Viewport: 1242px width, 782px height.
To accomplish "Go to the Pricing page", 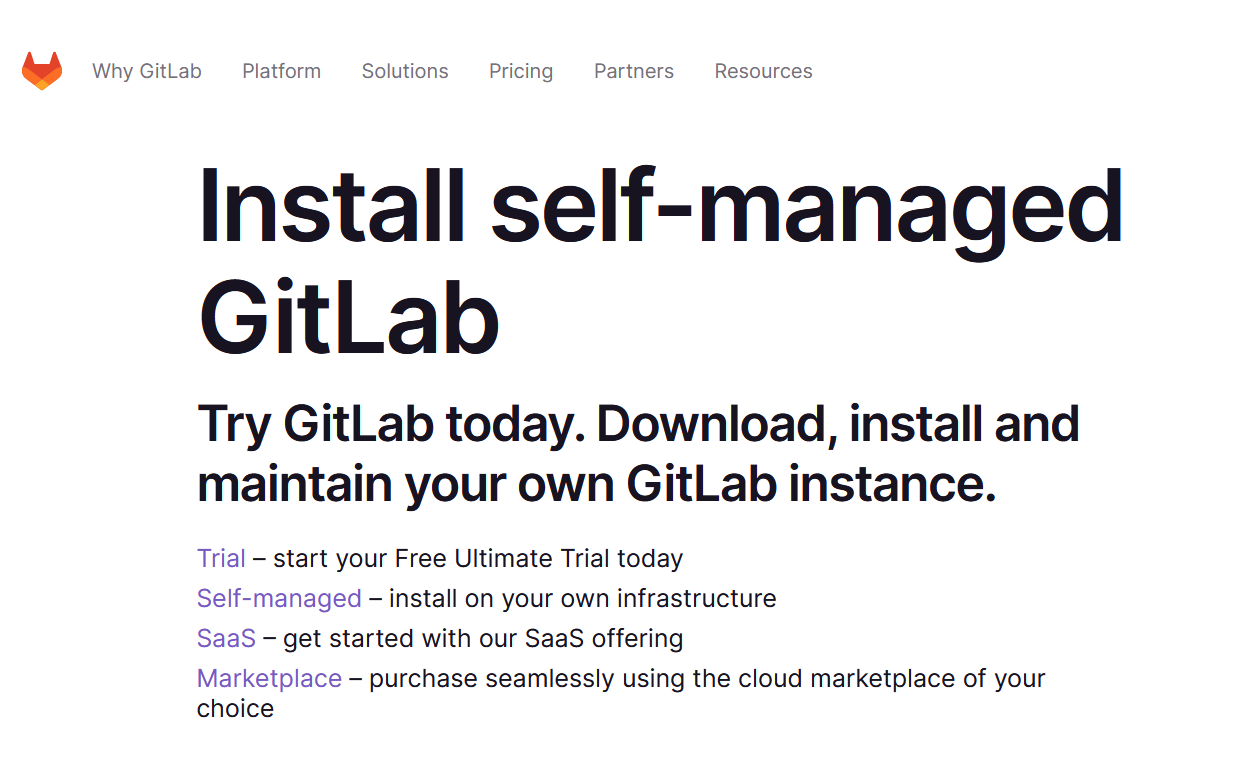I will (x=521, y=71).
